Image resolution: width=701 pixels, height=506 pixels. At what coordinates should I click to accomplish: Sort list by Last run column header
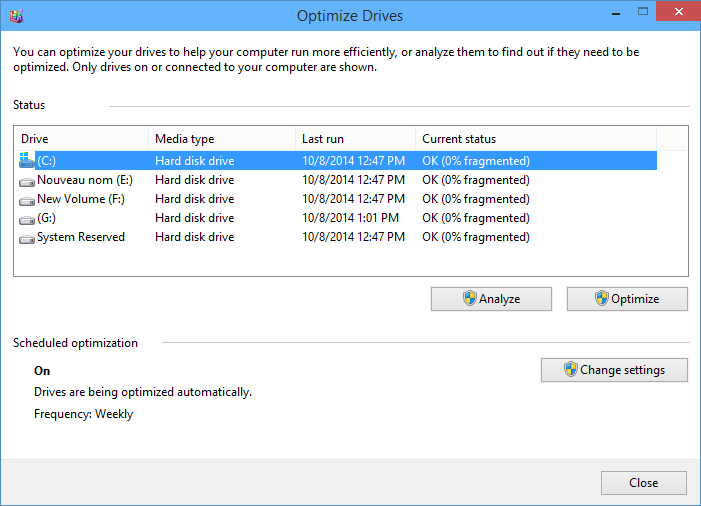(355, 139)
